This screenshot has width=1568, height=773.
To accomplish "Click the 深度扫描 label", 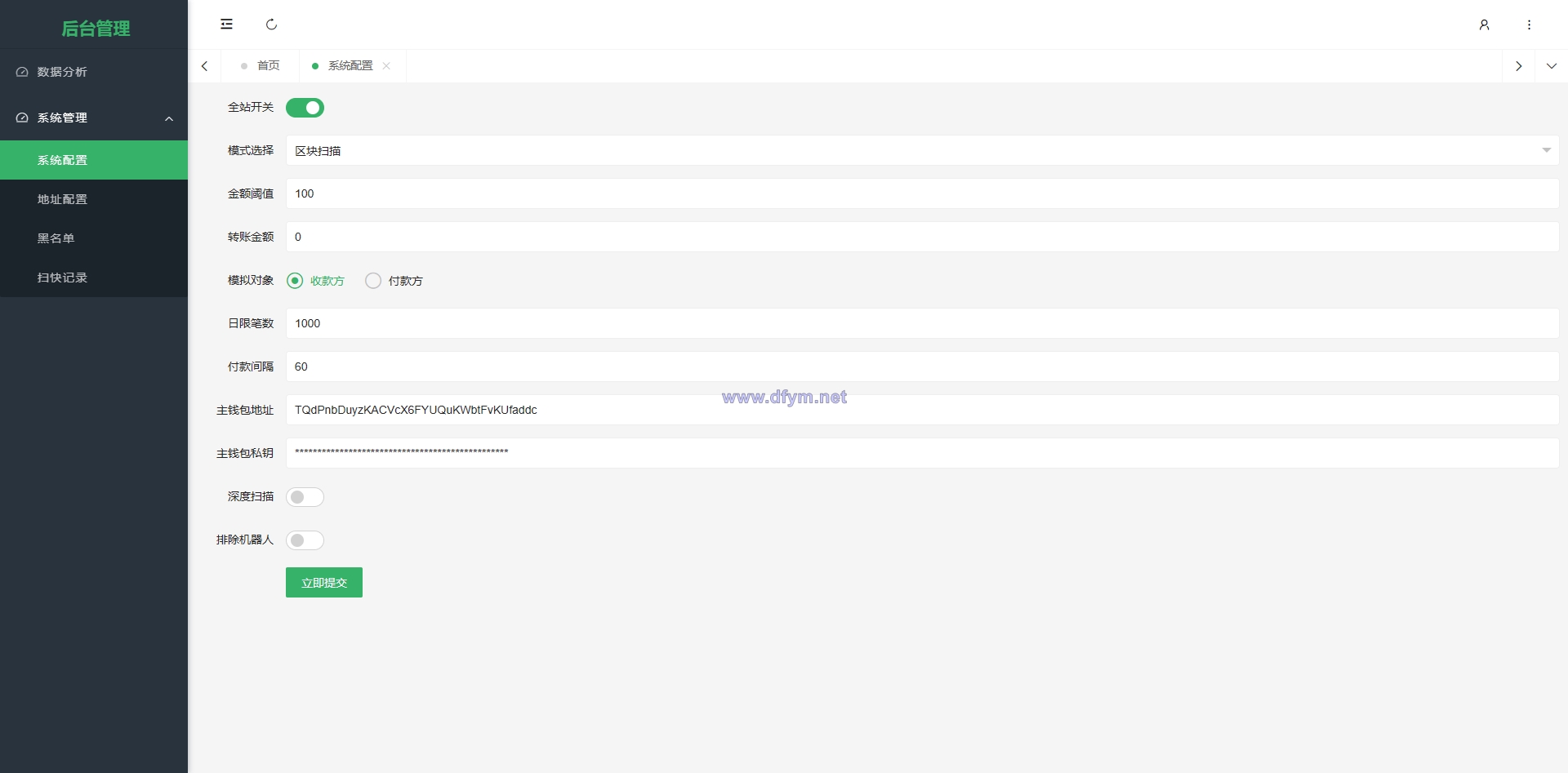I will coord(251,497).
